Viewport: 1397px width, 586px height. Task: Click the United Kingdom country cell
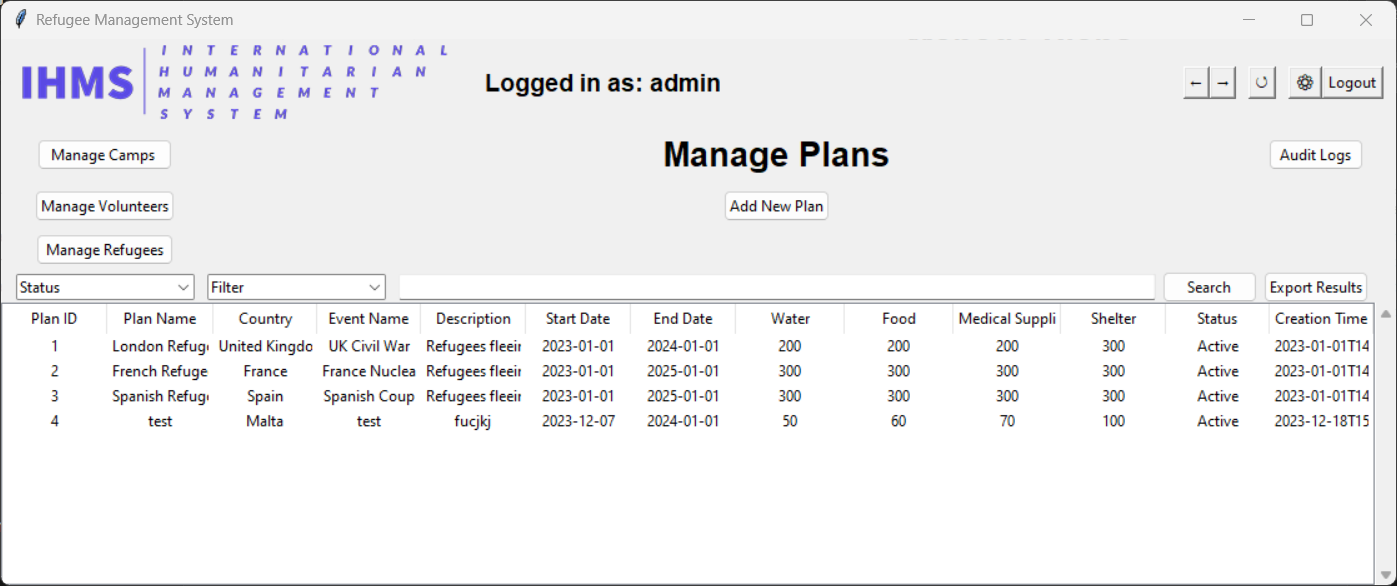(x=265, y=346)
